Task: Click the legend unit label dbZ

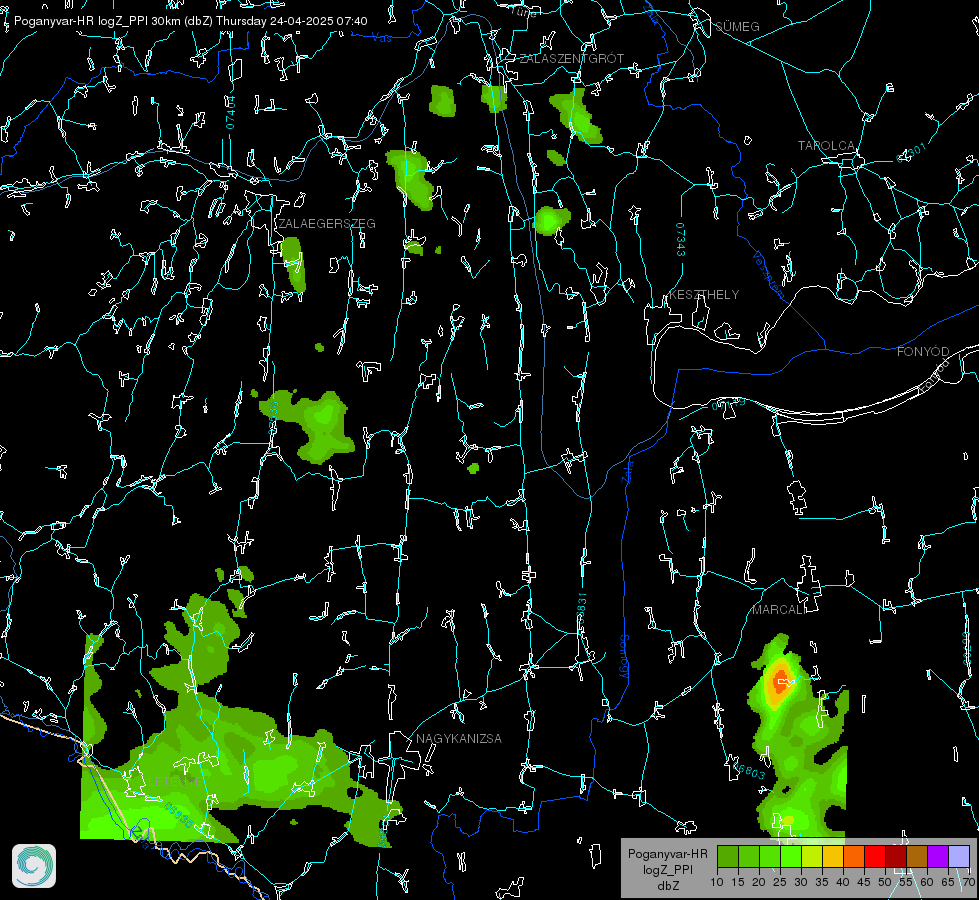Action: coord(667,886)
